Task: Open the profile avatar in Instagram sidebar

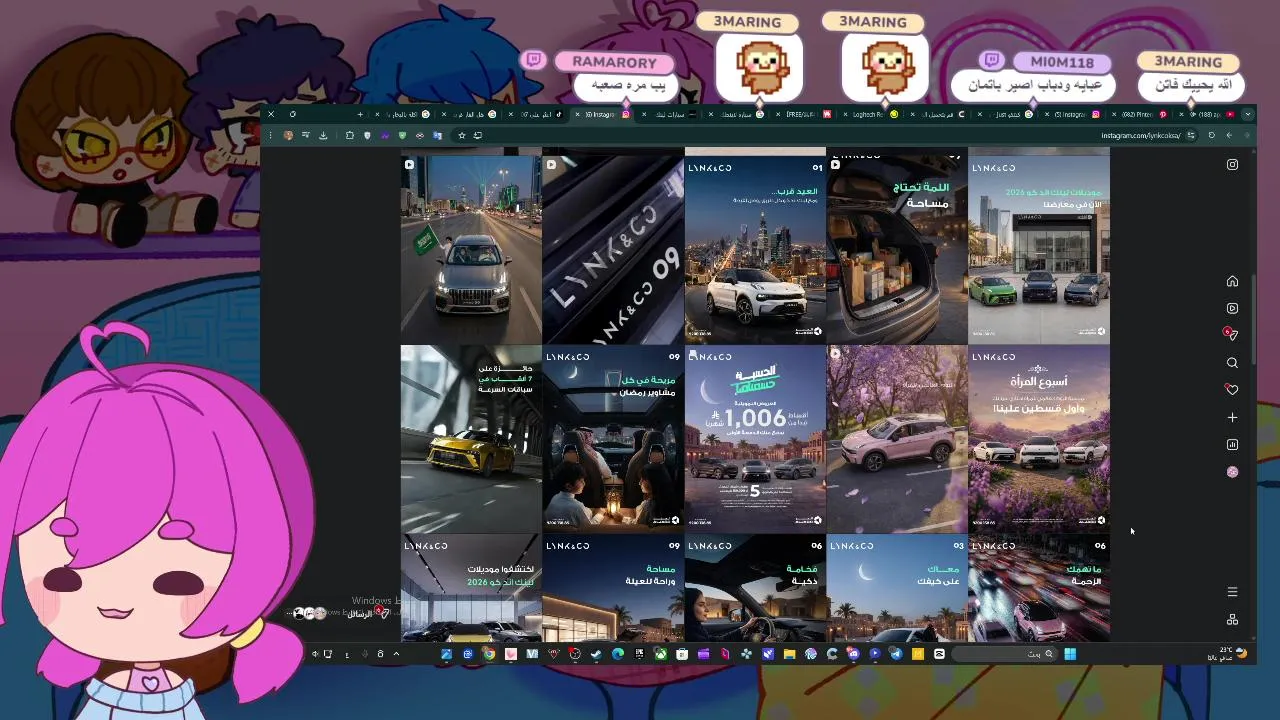Action: click(x=1232, y=472)
